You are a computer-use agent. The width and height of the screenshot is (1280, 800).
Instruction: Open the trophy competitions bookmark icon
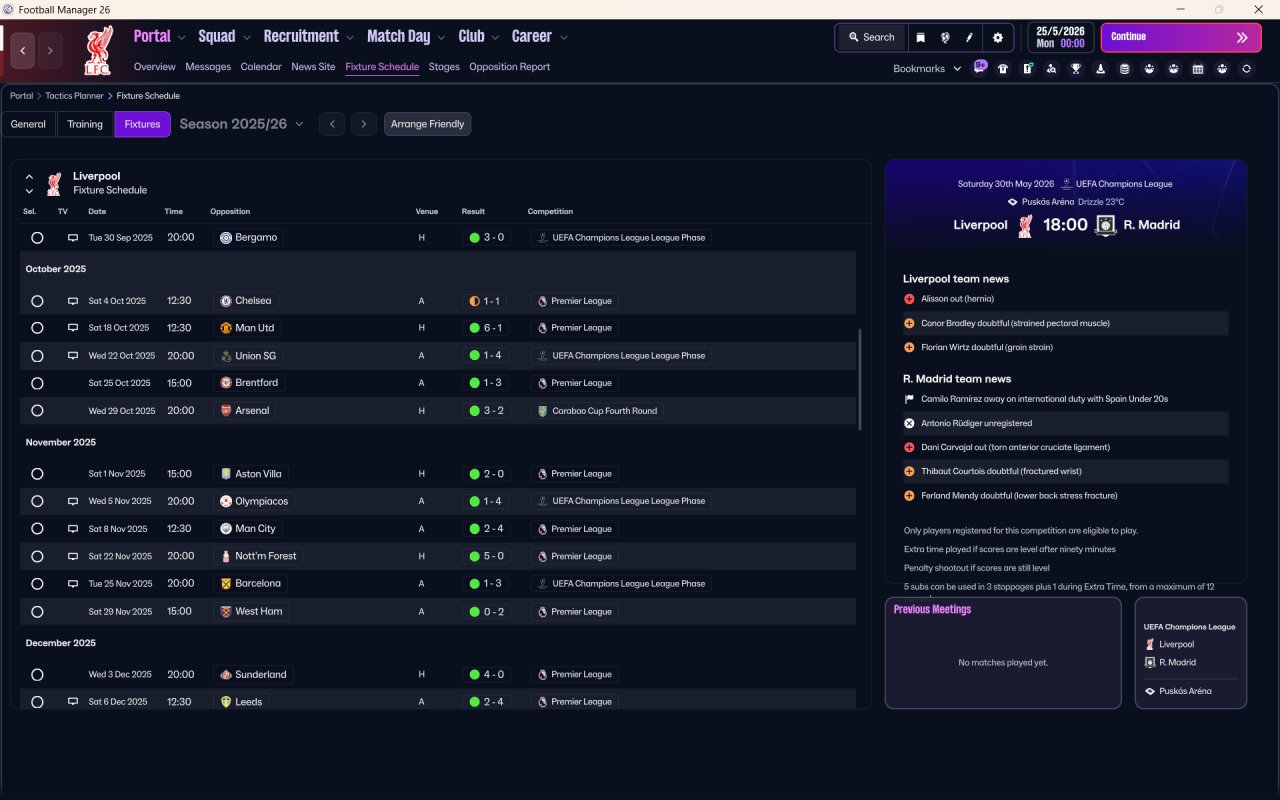click(x=1076, y=69)
